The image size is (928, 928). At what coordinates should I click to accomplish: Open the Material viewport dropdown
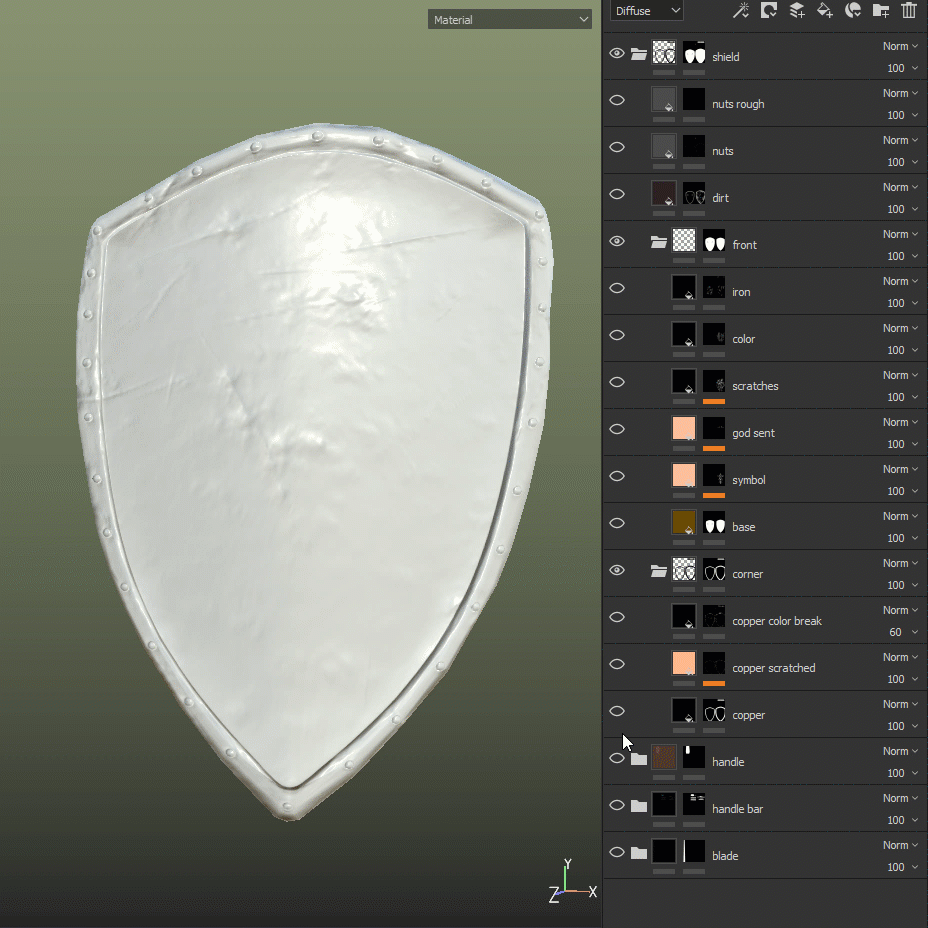(509, 19)
